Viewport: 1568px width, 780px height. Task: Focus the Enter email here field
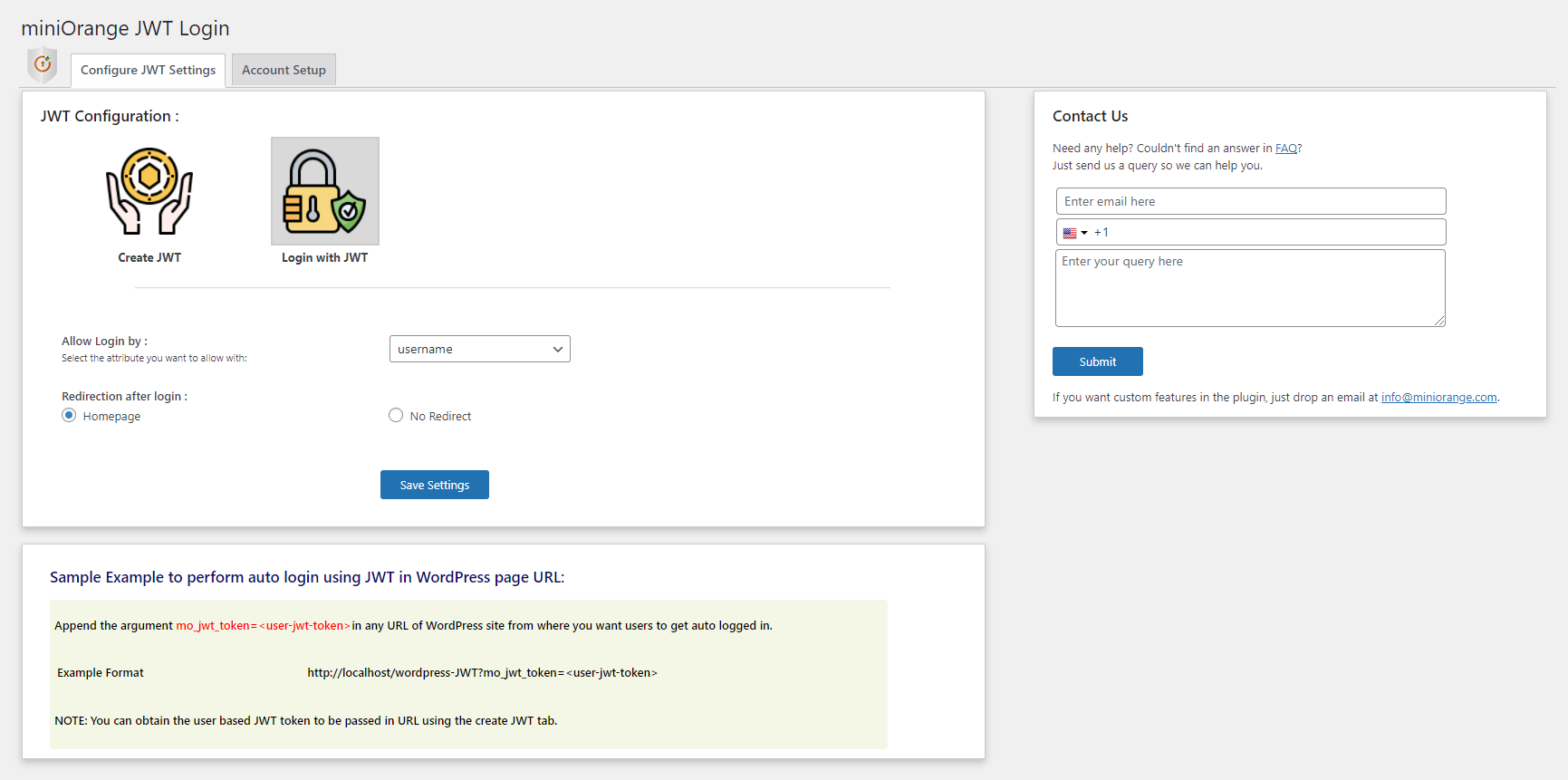(1251, 201)
